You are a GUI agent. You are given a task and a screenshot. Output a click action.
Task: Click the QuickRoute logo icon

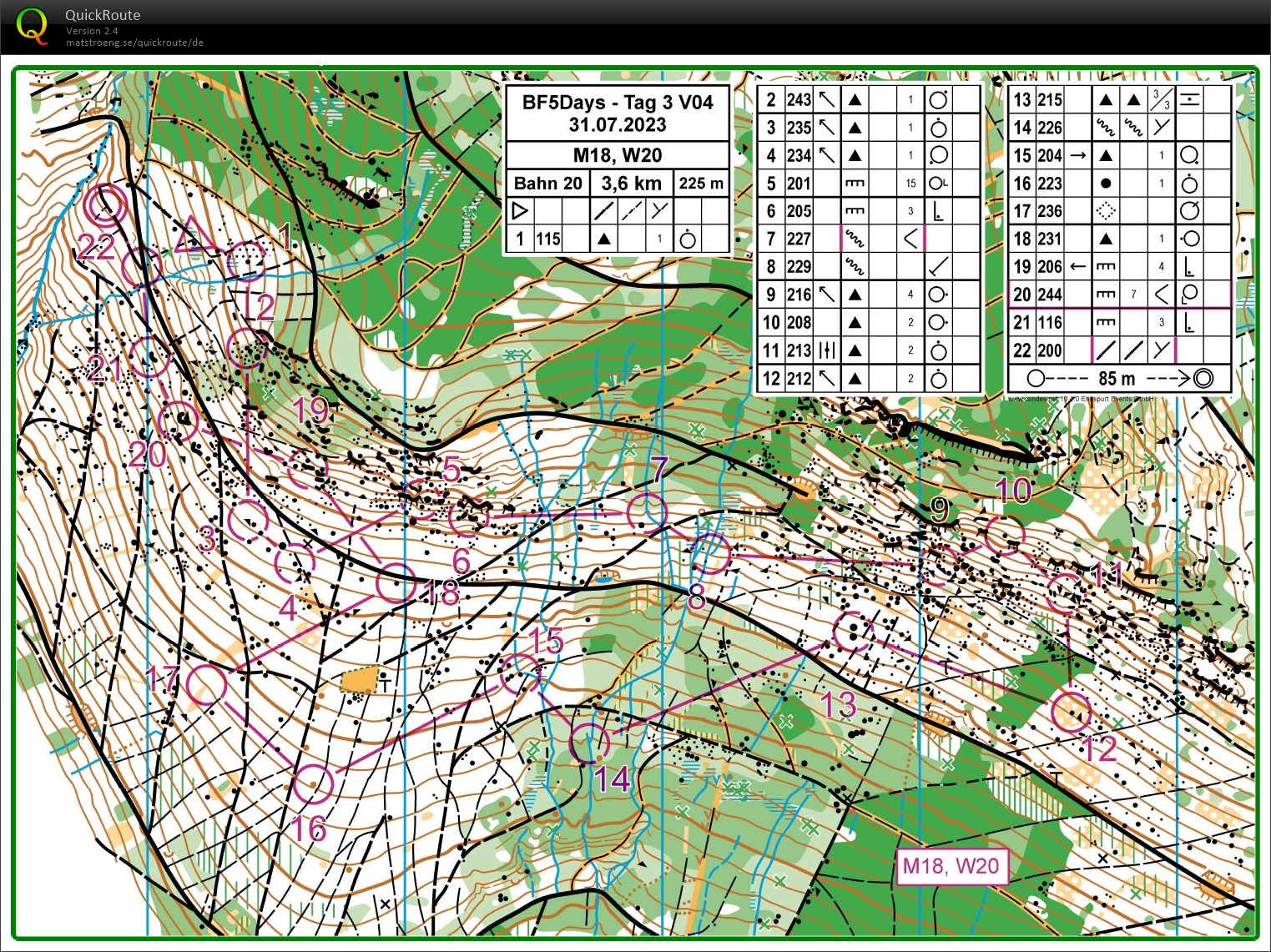[32, 26]
